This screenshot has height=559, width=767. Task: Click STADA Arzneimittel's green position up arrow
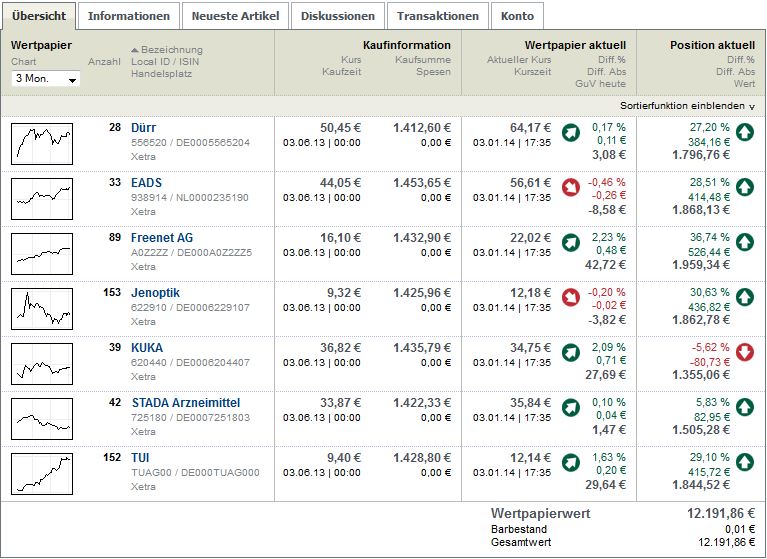(744, 407)
